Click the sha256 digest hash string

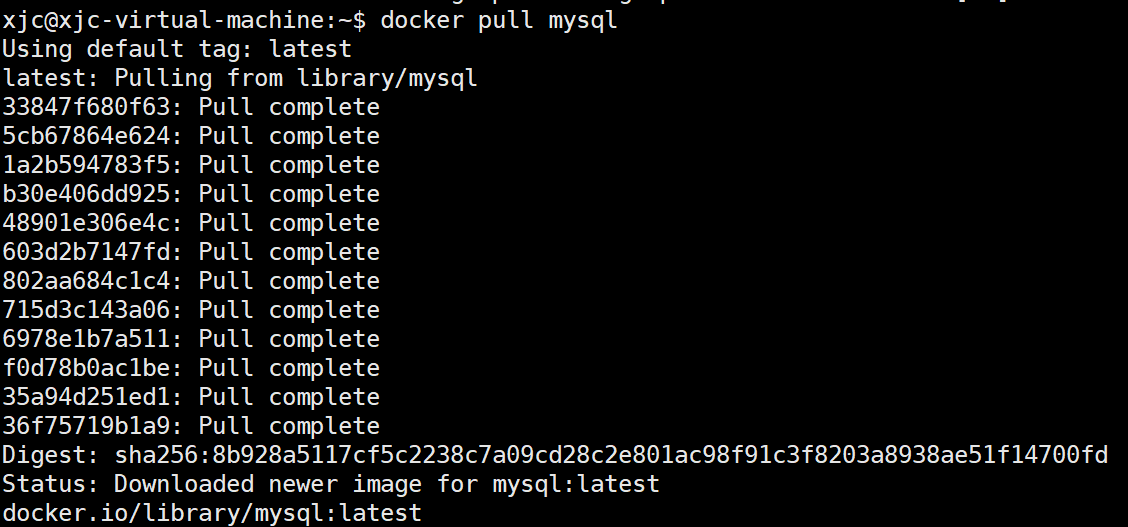pyautogui.click(x=611, y=454)
